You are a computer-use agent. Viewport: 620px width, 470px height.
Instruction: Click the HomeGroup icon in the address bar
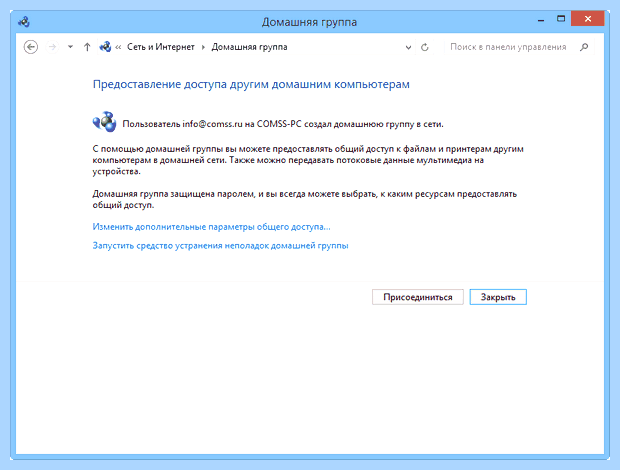point(105,47)
